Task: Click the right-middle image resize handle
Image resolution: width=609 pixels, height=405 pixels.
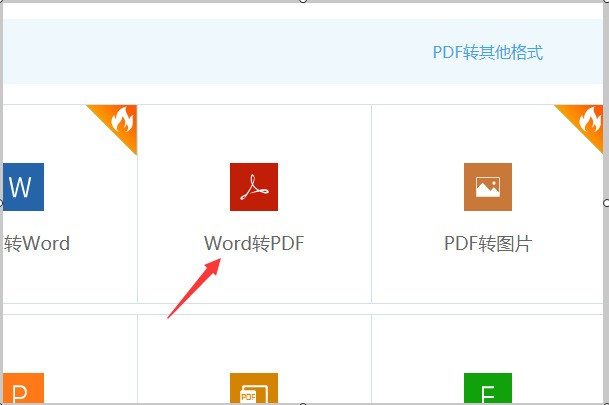Action: tap(606, 203)
